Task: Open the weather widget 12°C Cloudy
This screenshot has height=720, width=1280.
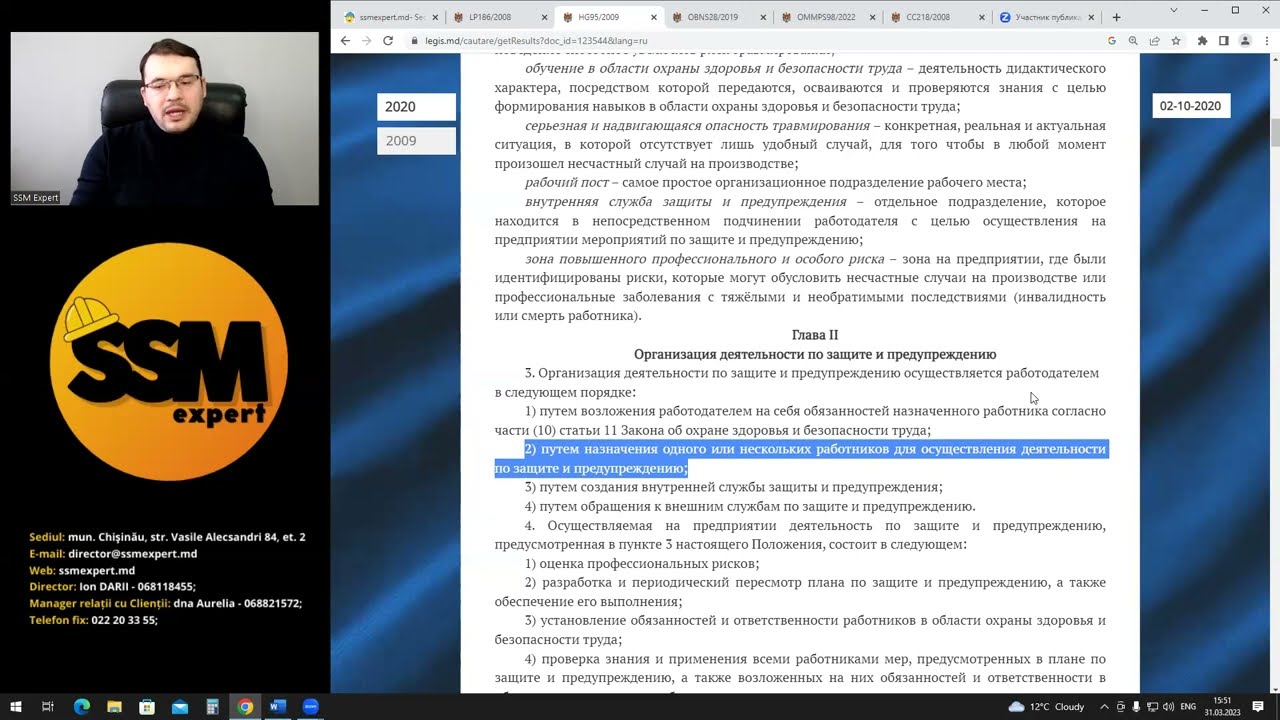Action: coord(1046,706)
